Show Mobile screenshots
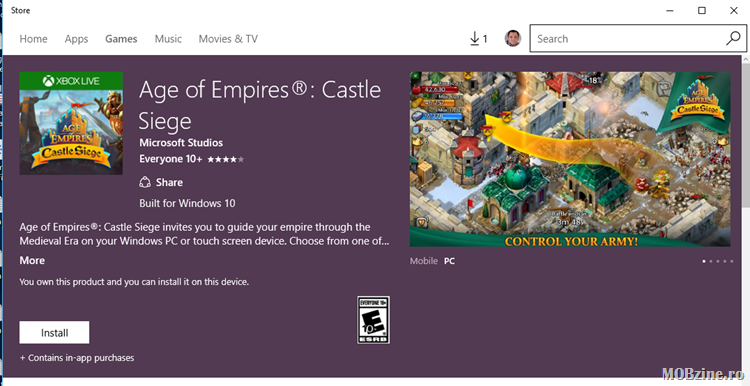The image size is (750, 386). pyautogui.click(x=423, y=261)
